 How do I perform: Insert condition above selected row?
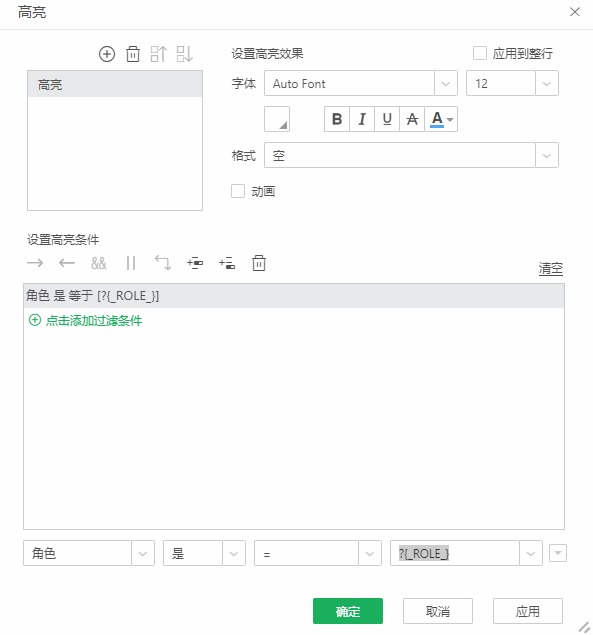195,263
